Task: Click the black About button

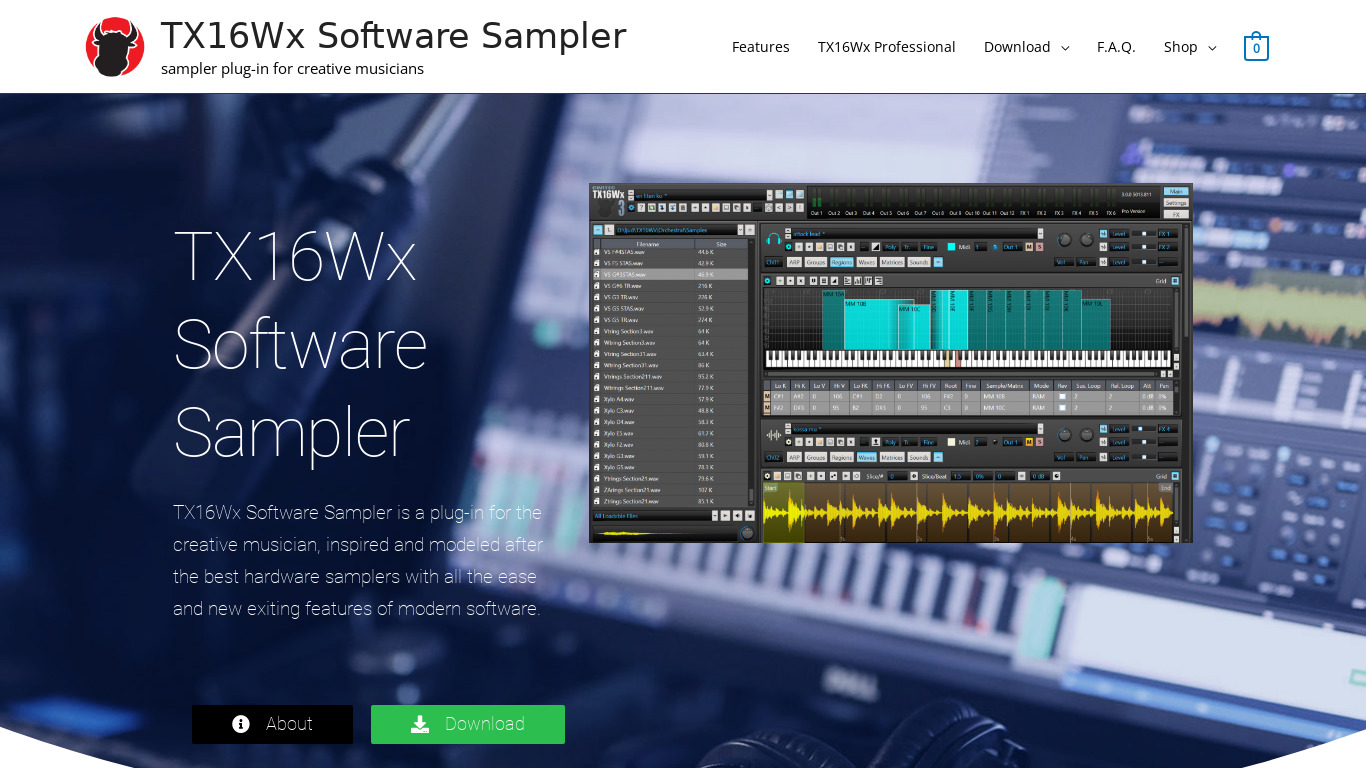Action: point(272,724)
